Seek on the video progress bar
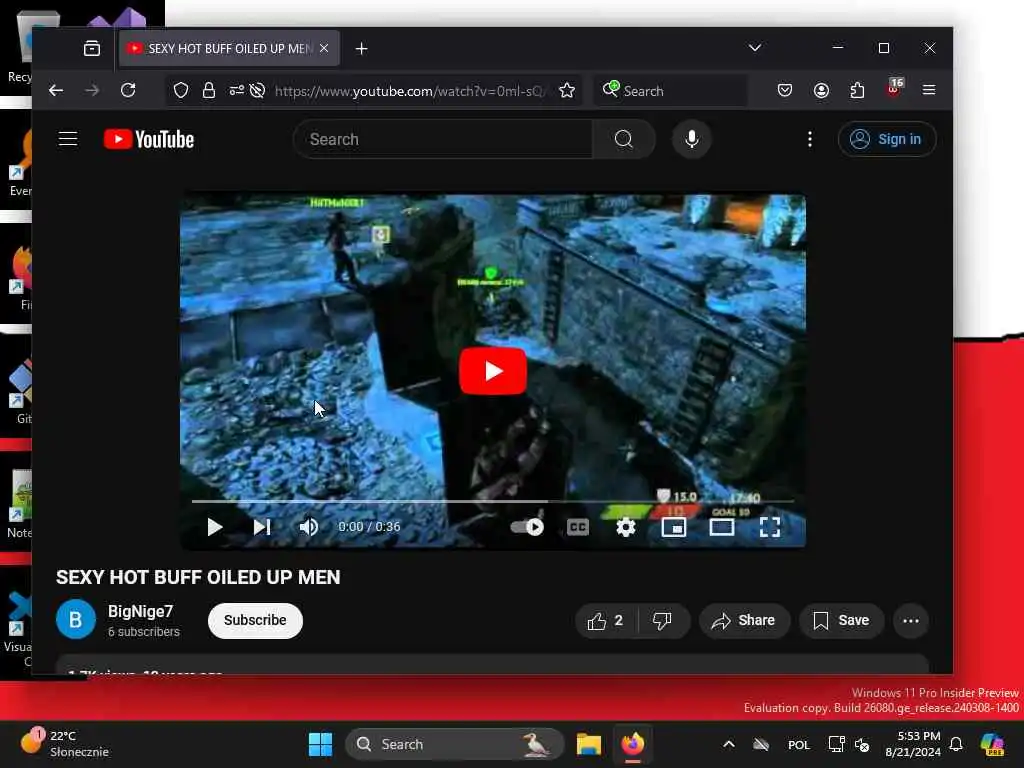This screenshot has height=768, width=1024. pos(493,502)
